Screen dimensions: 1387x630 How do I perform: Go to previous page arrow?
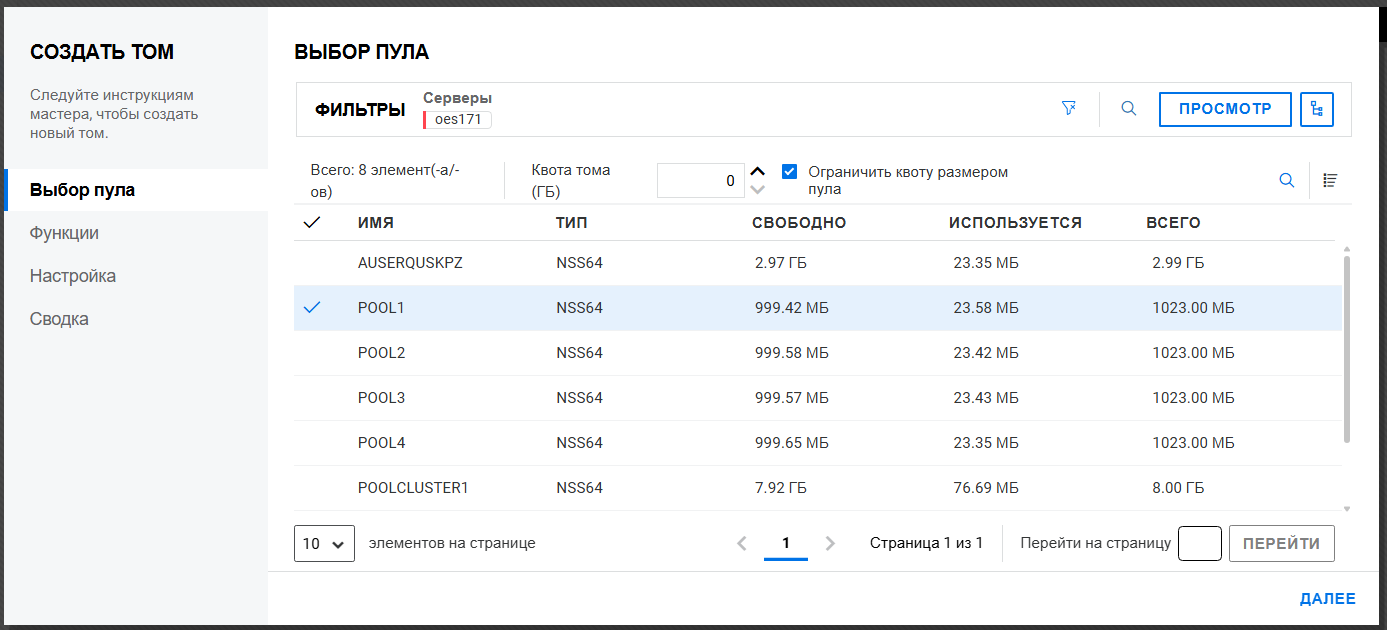(742, 543)
